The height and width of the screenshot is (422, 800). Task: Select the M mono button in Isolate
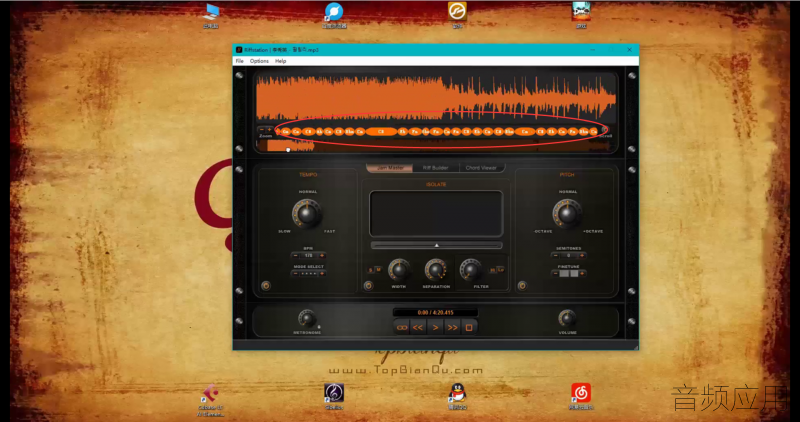pyautogui.click(x=378, y=270)
